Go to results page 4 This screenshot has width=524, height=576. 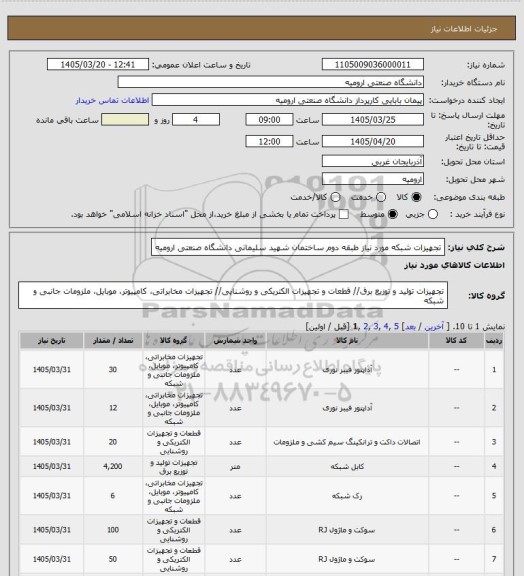click(x=386, y=326)
